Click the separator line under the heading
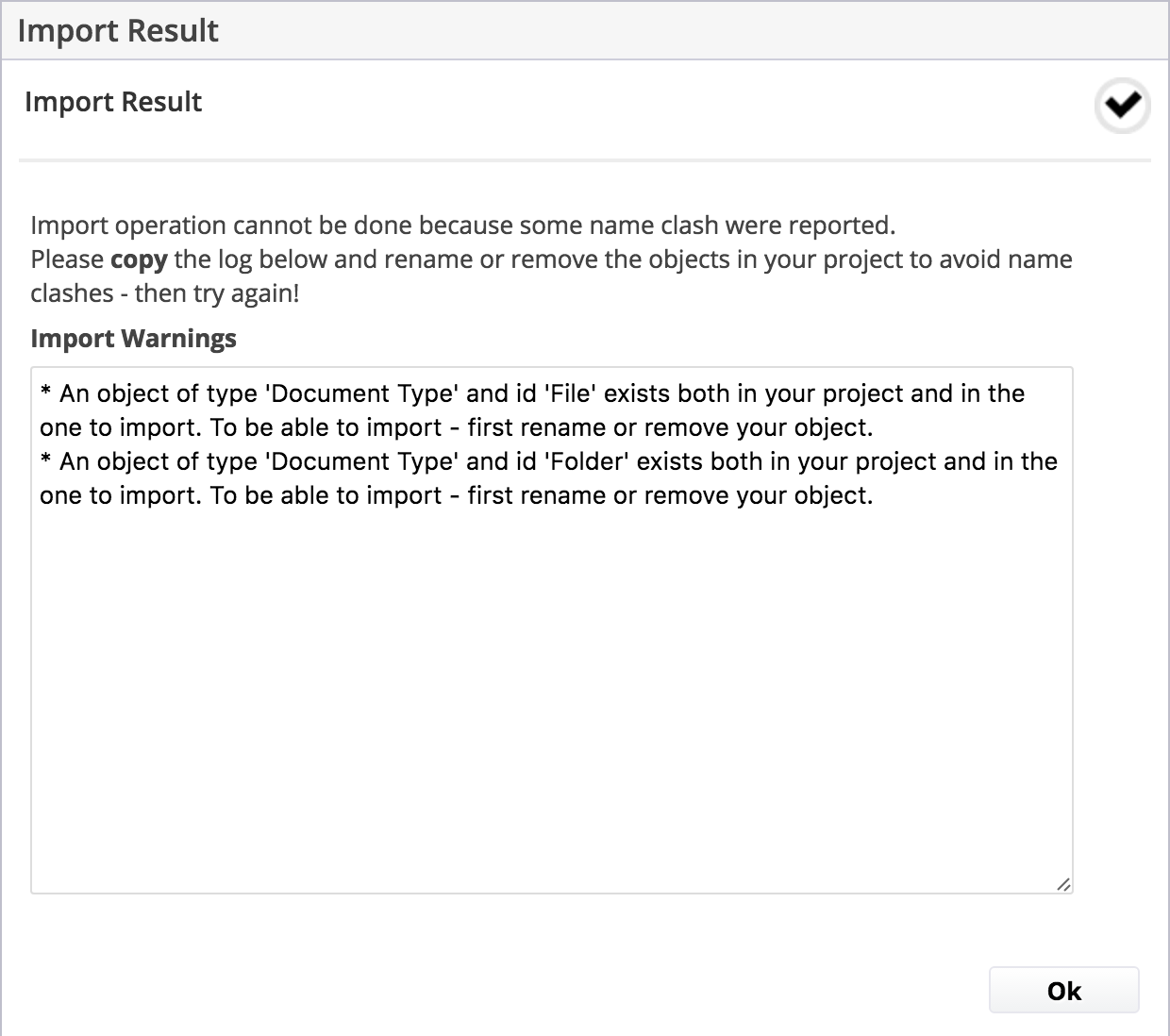Viewport: 1170px width, 1036px height. pyautogui.click(x=585, y=160)
